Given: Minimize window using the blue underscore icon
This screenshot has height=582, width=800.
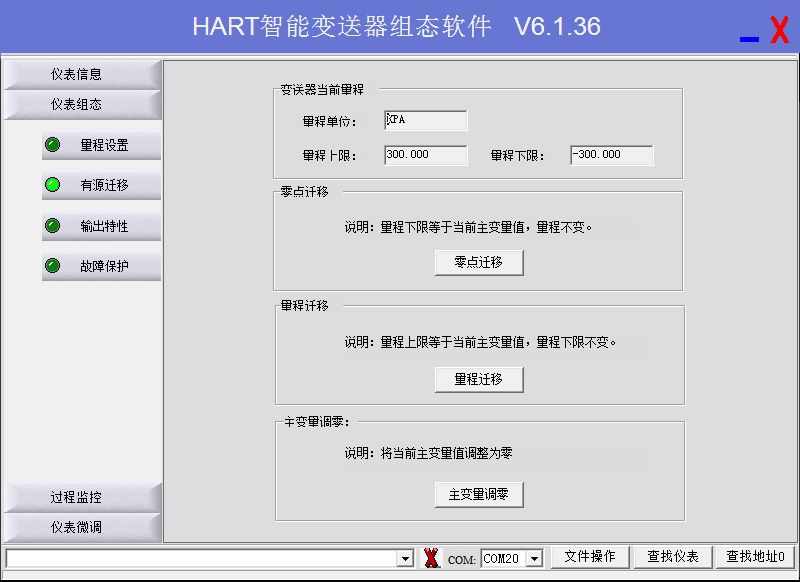Looking at the screenshot, I should pyautogui.click(x=749, y=37).
